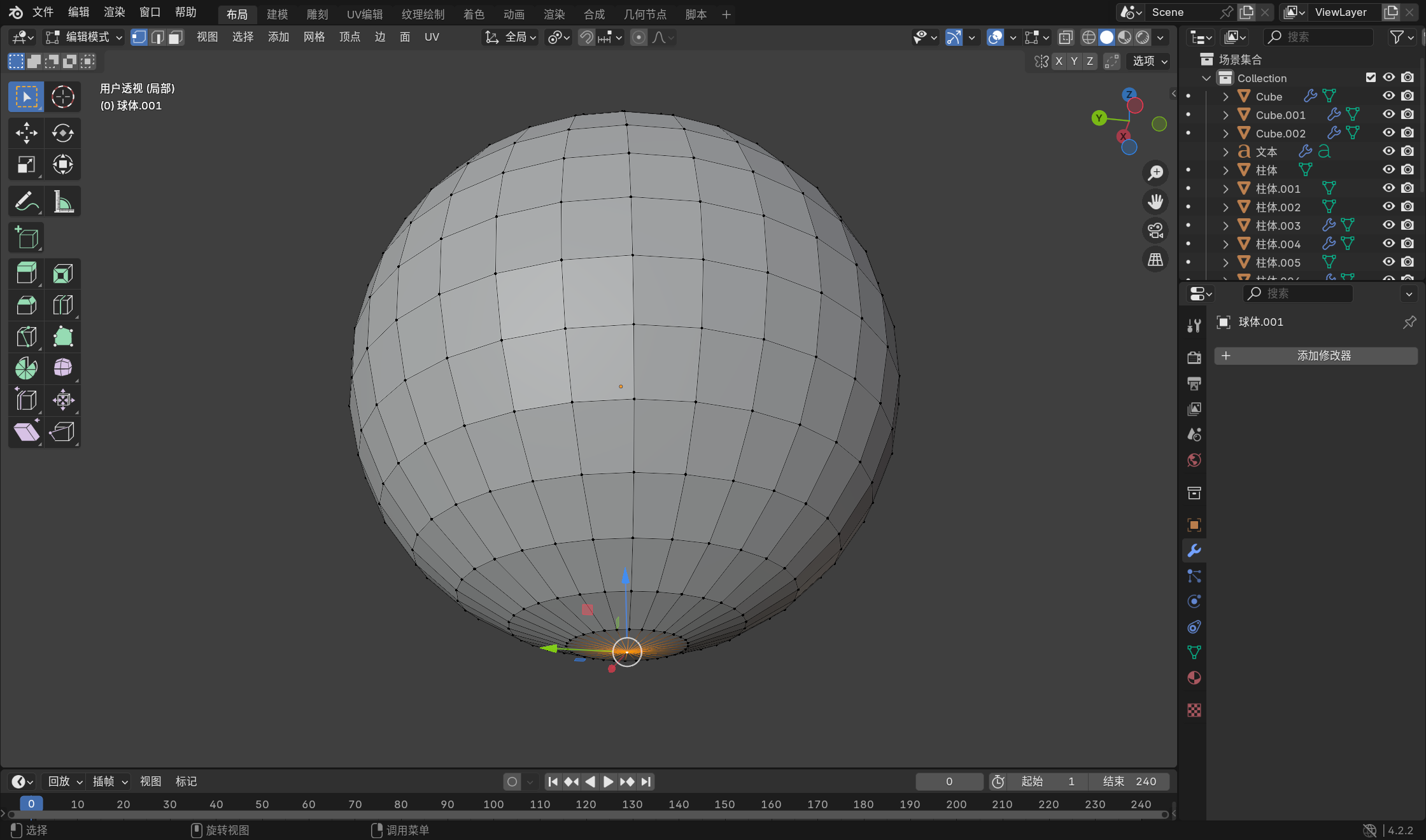
Task: Open the 编辑模式 mode dropdown
Action: click(x=84, y=38)
